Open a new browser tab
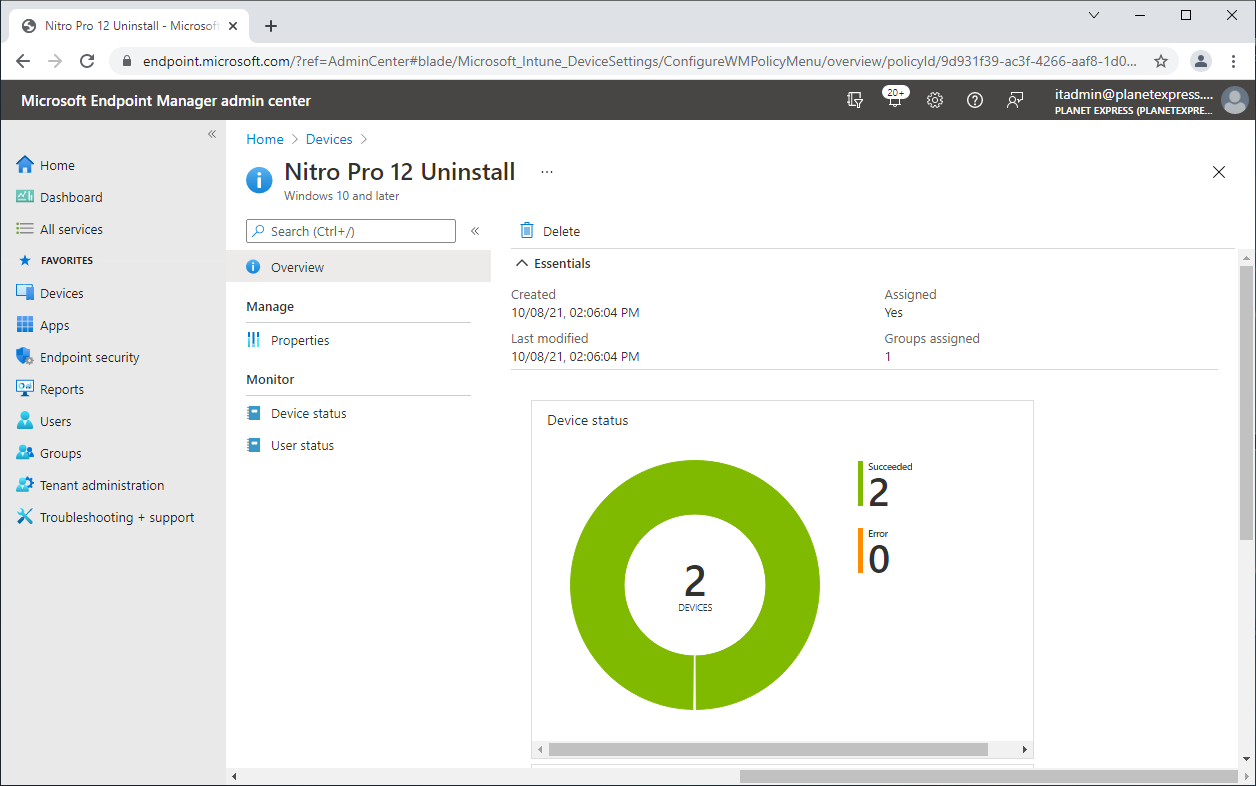This screenshot has width=1256, height=786. (x=271, y=26)
